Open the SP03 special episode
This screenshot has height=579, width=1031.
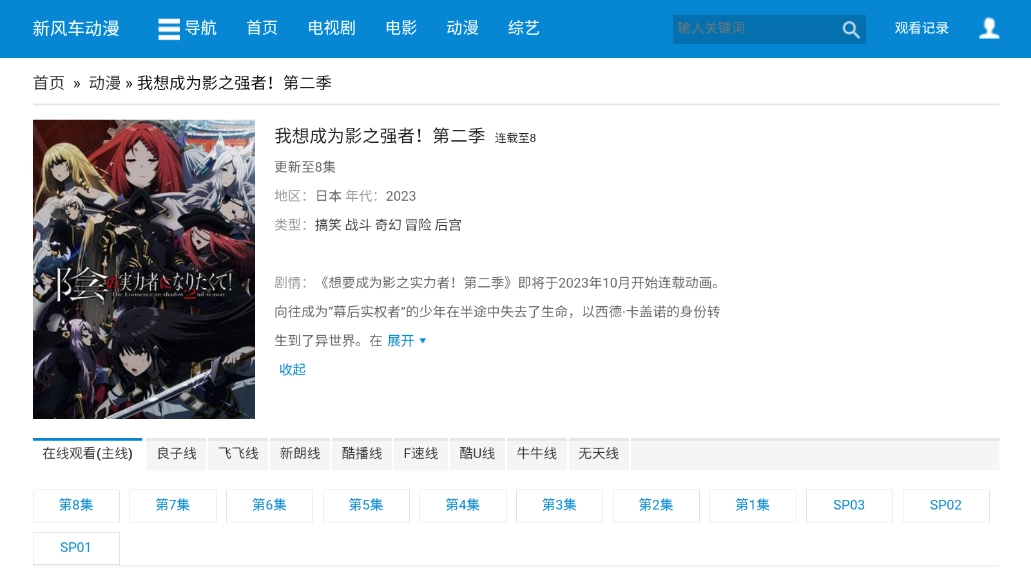(x=849, y=505)
